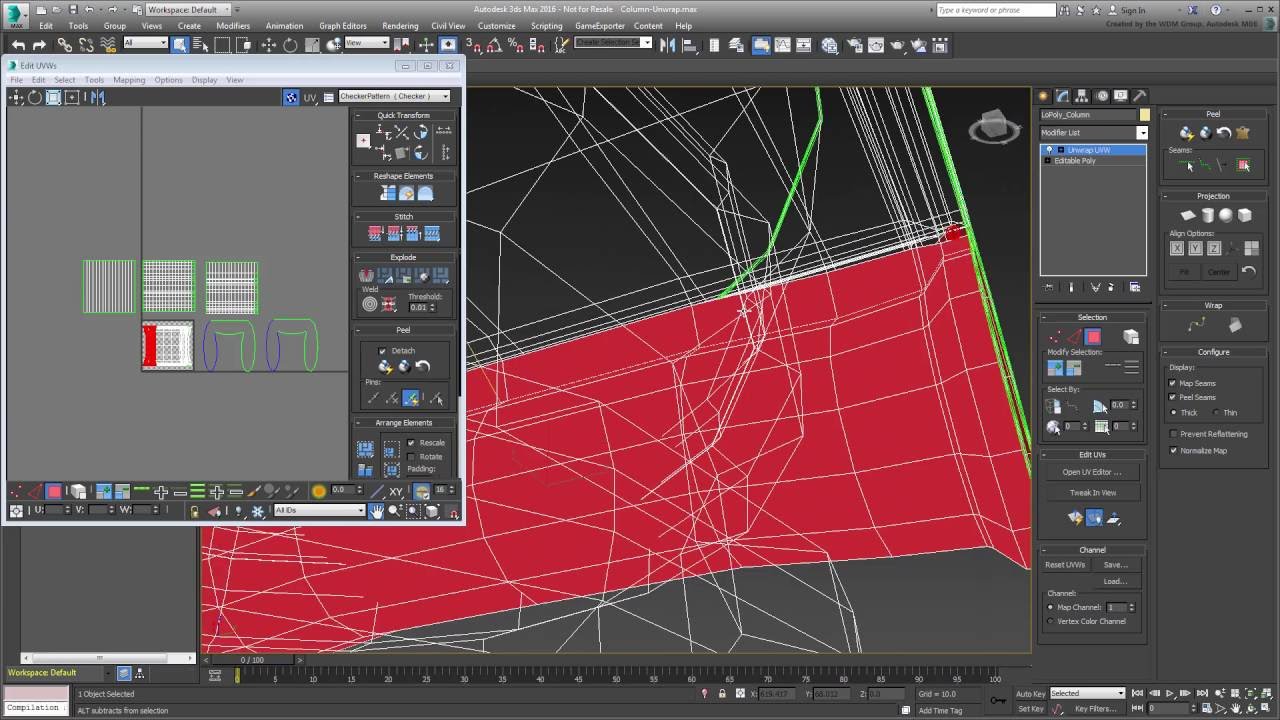The image size is (1280, 720).
Task: Select Rotate tool in Edit UVWs toolbar
Action: [35, 97]
